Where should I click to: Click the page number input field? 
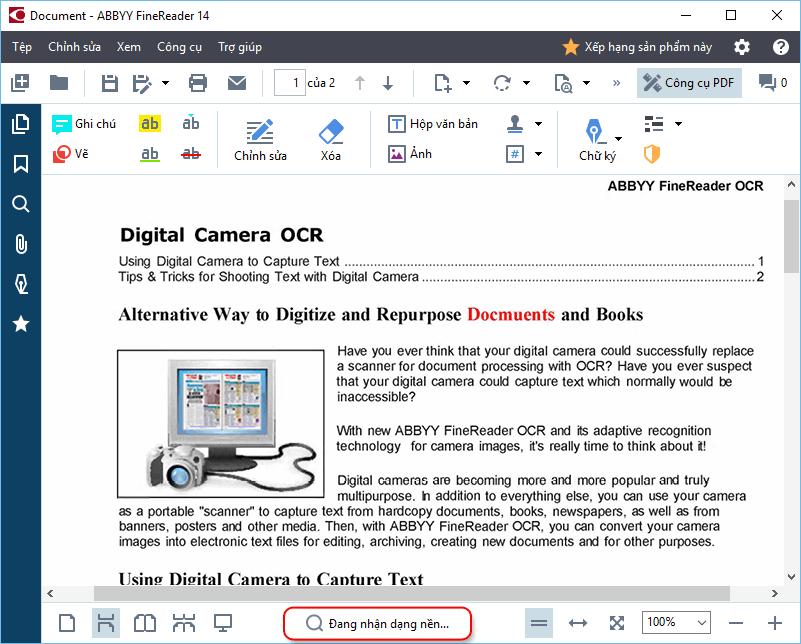click(x=290, y=83)
